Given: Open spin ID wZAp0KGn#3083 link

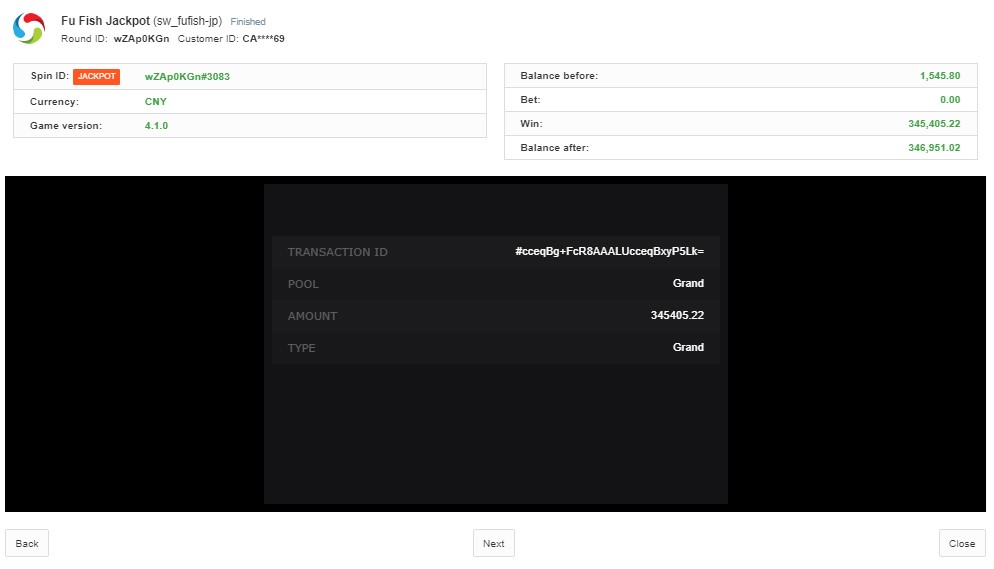Looking at the screenshot, I should (187, 77).
